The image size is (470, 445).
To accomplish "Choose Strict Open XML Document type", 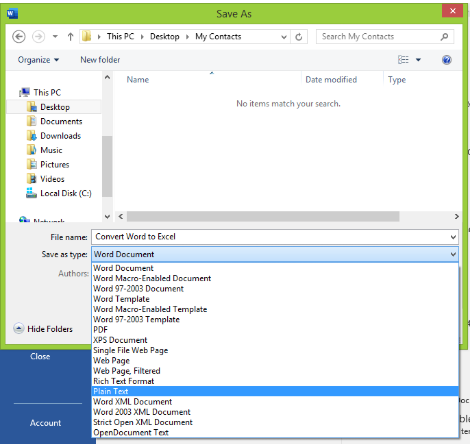I will tap(275, 423).
